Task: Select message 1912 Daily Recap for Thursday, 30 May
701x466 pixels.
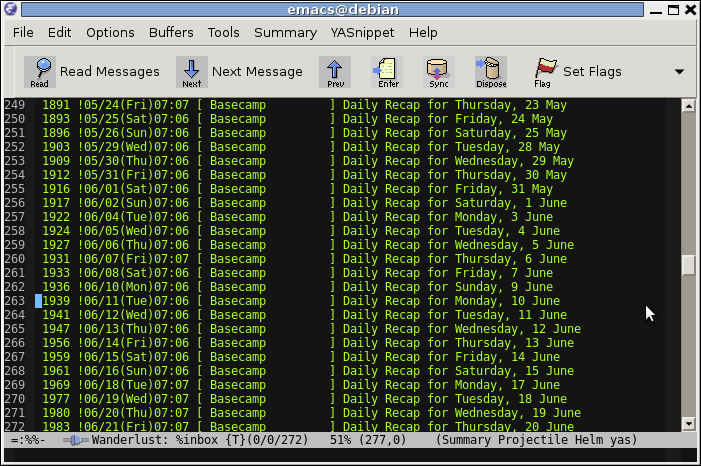Action: pos(304,175)
